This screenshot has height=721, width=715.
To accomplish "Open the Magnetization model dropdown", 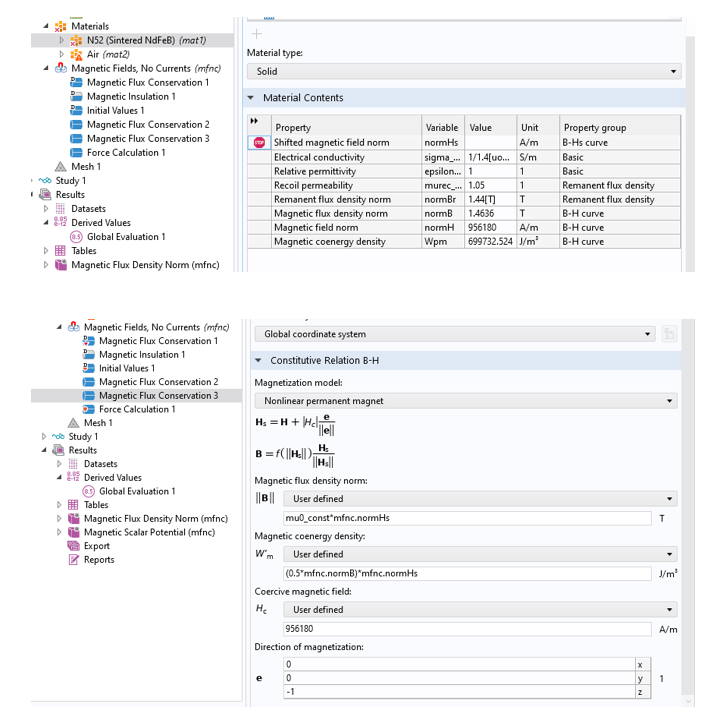I will (x=466, y=401).
